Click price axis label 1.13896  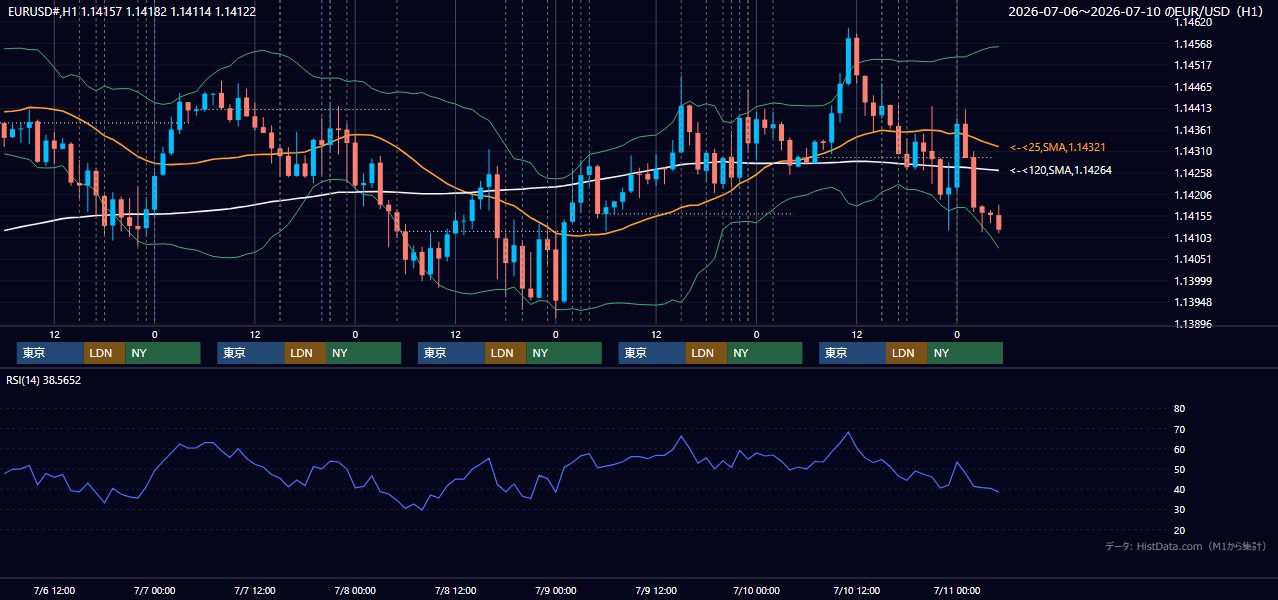[x=1193, y=324]
